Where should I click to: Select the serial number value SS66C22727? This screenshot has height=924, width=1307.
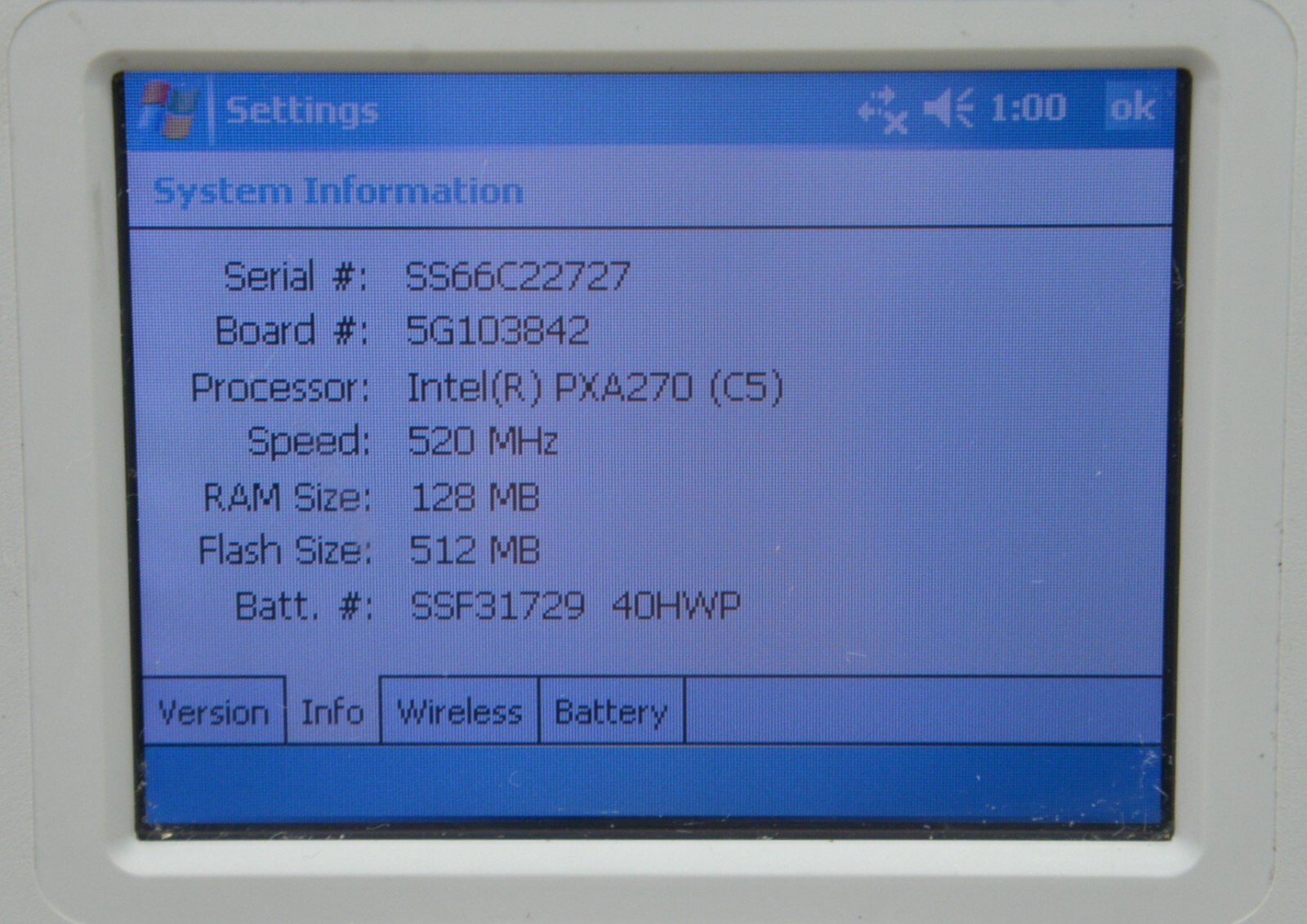tap(518, 277)
